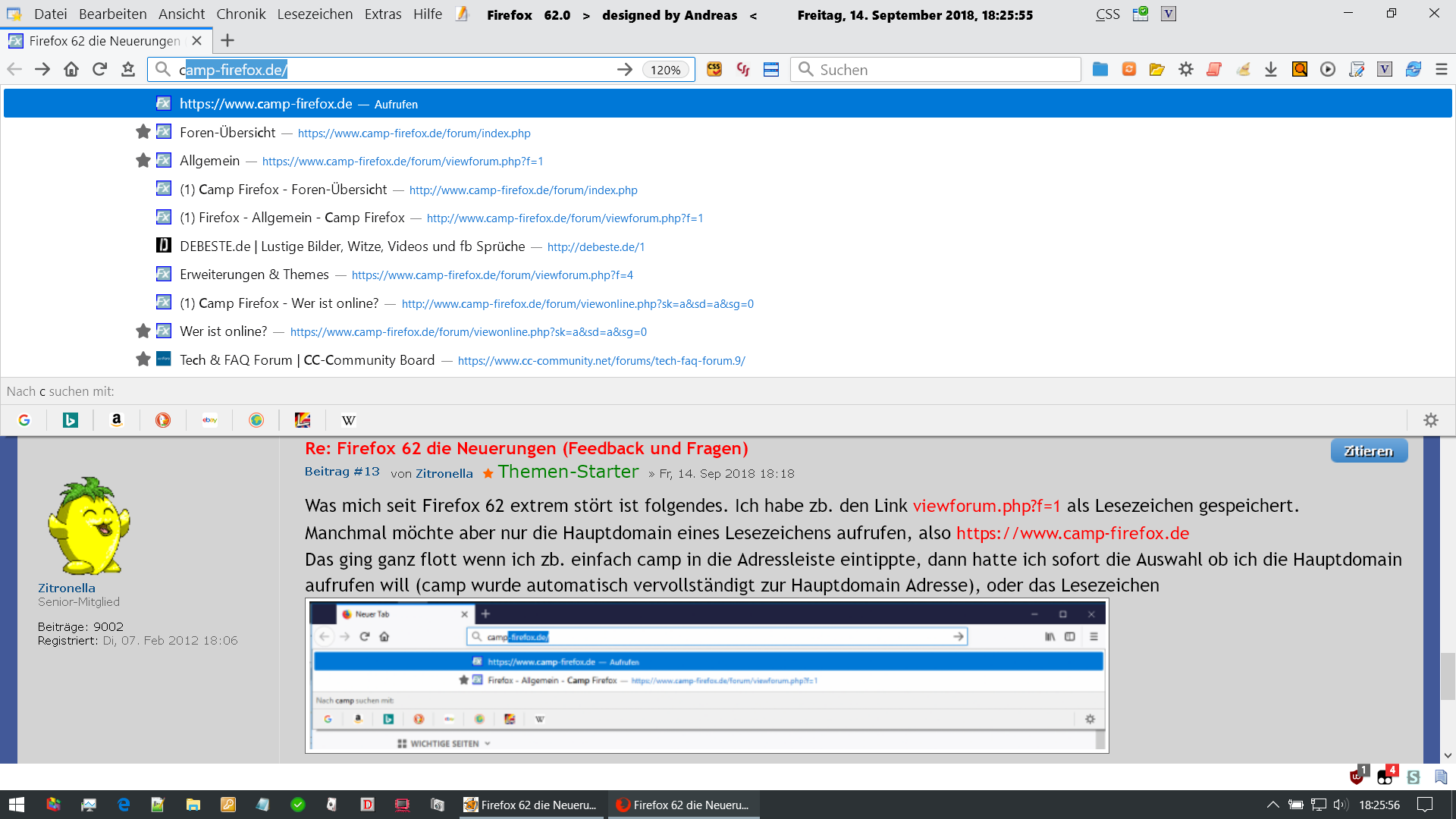The width and height of the screenshot is (1456, 819).
Task: Click the home button in toolbar
Action: pos(71,70)
